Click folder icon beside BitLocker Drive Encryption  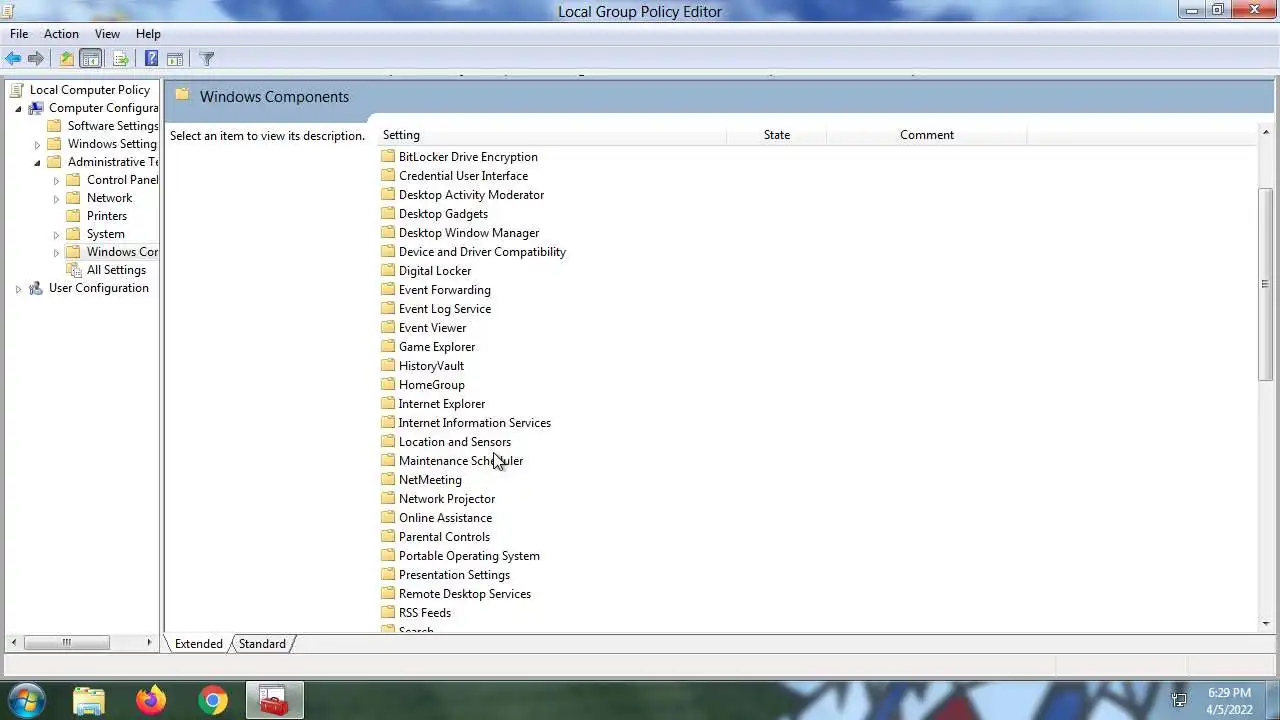click(388, 157)
